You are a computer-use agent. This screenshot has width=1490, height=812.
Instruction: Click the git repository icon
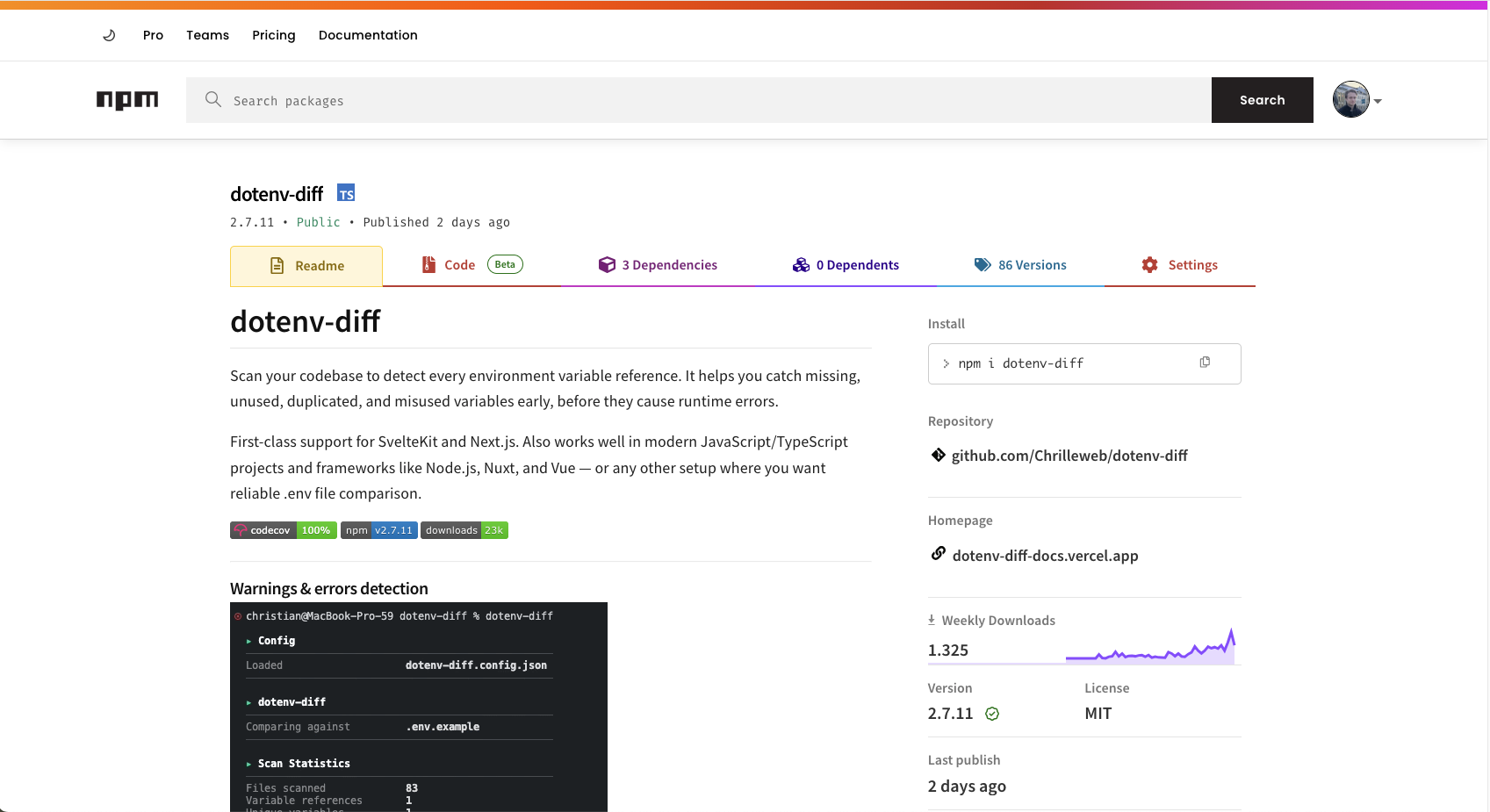pos(939,455)
